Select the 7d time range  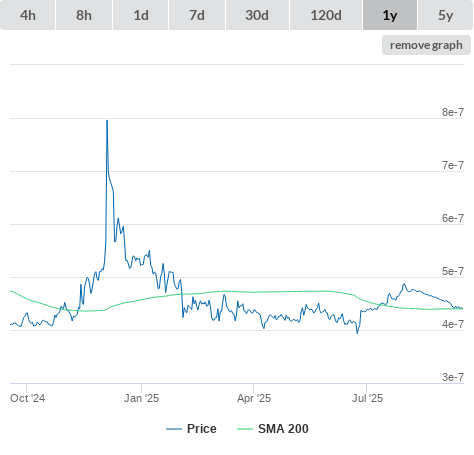(197, 15)
